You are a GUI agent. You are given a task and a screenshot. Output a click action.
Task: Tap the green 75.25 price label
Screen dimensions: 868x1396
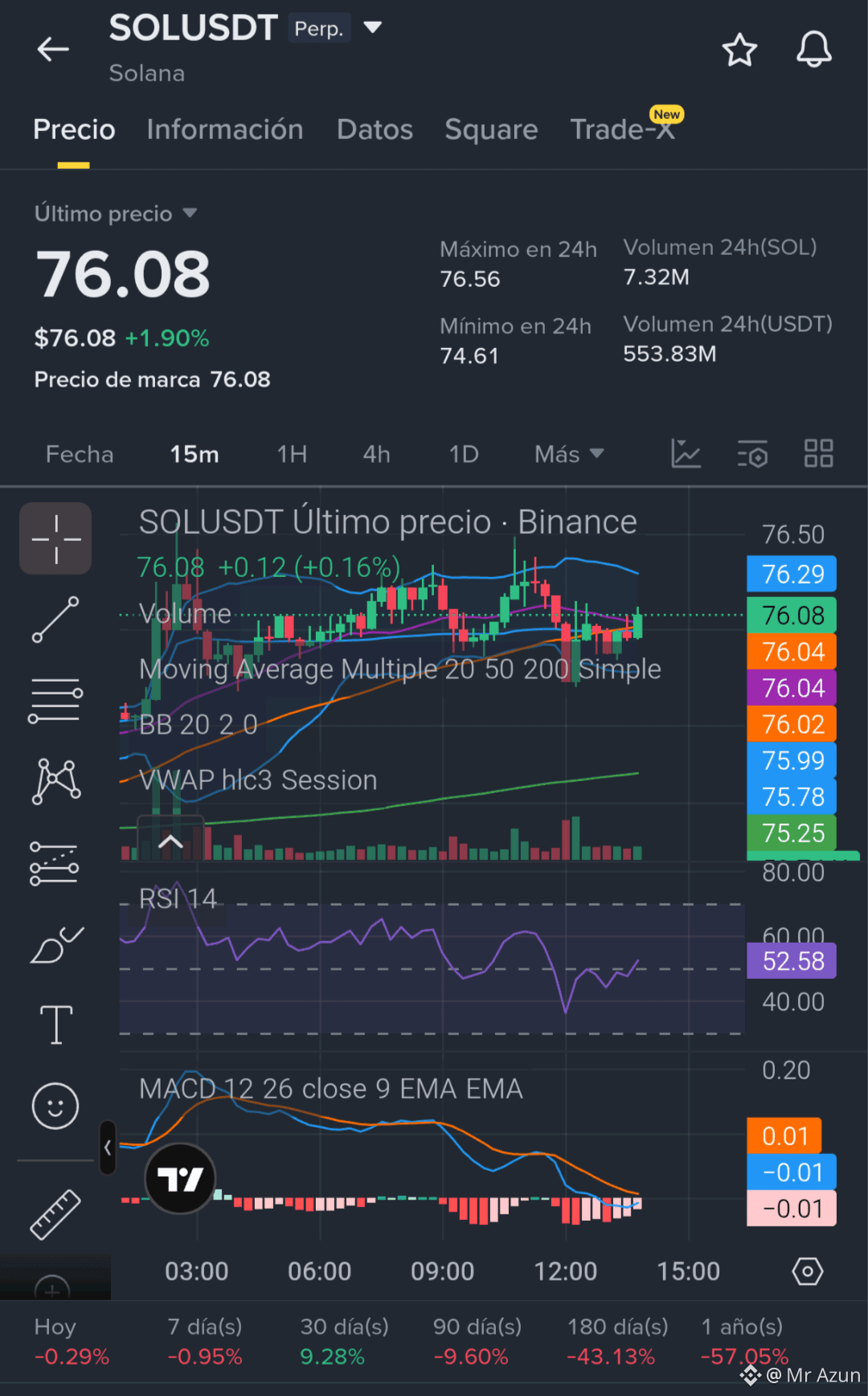tap(792, 833)
